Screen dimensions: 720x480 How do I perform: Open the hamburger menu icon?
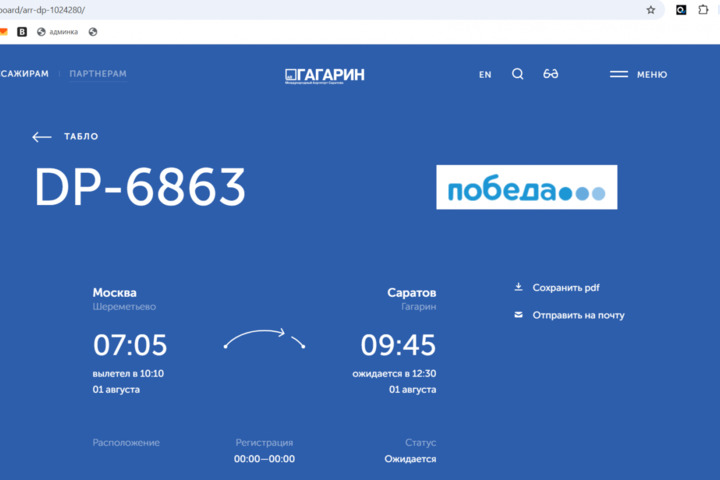click(619, 74)
